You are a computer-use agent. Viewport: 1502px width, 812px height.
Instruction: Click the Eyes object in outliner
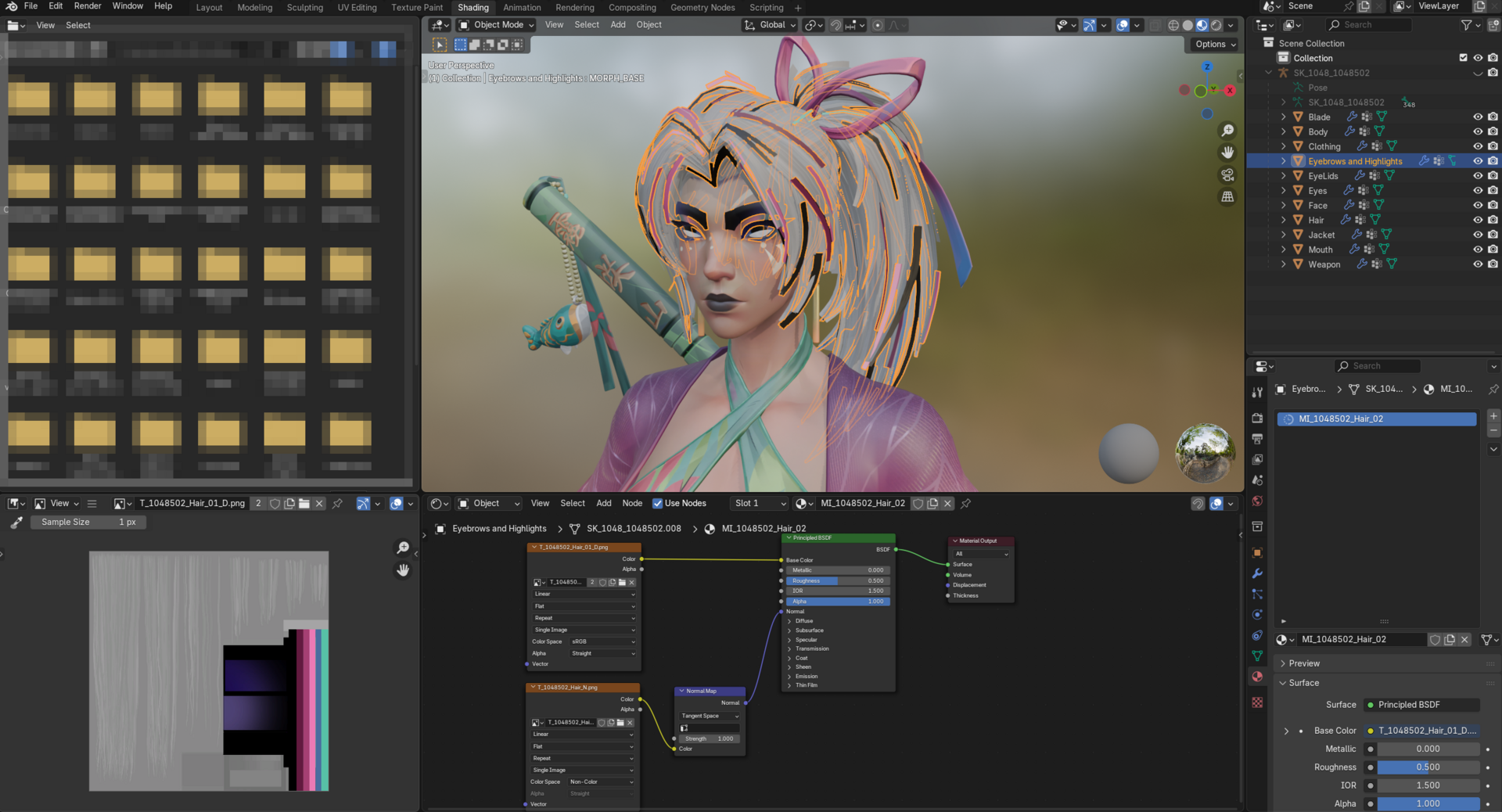pos(1317,191)
